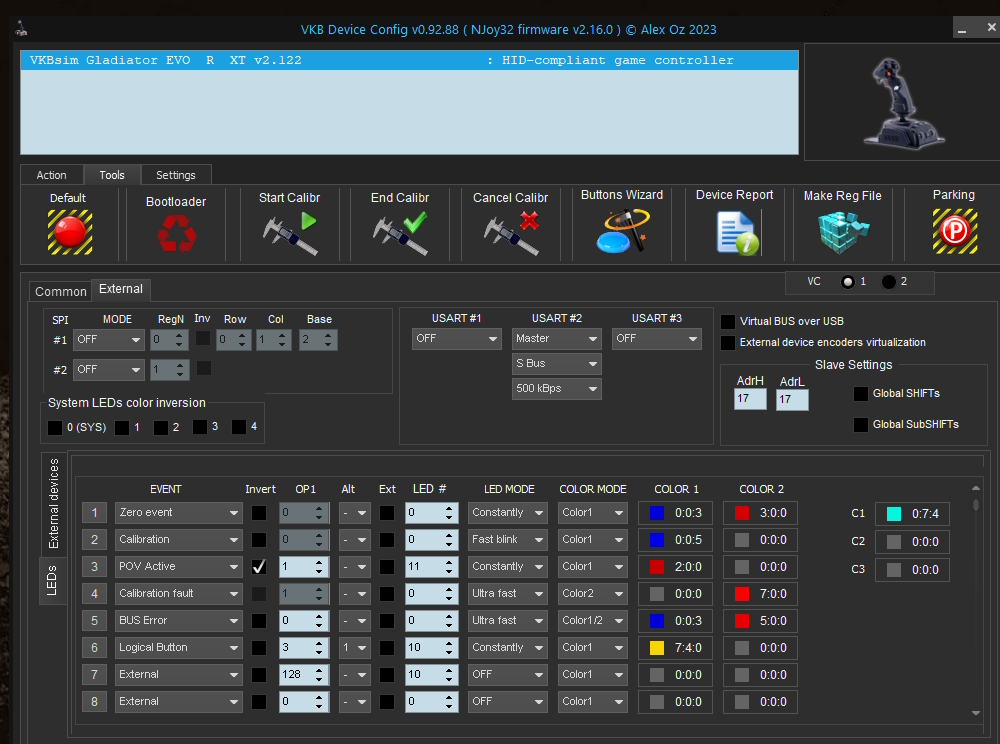This screenshot has width=1000, height=744.
Task: Toggle the Global SHIFTs checkbox
Action: click(x=861, y=394)
